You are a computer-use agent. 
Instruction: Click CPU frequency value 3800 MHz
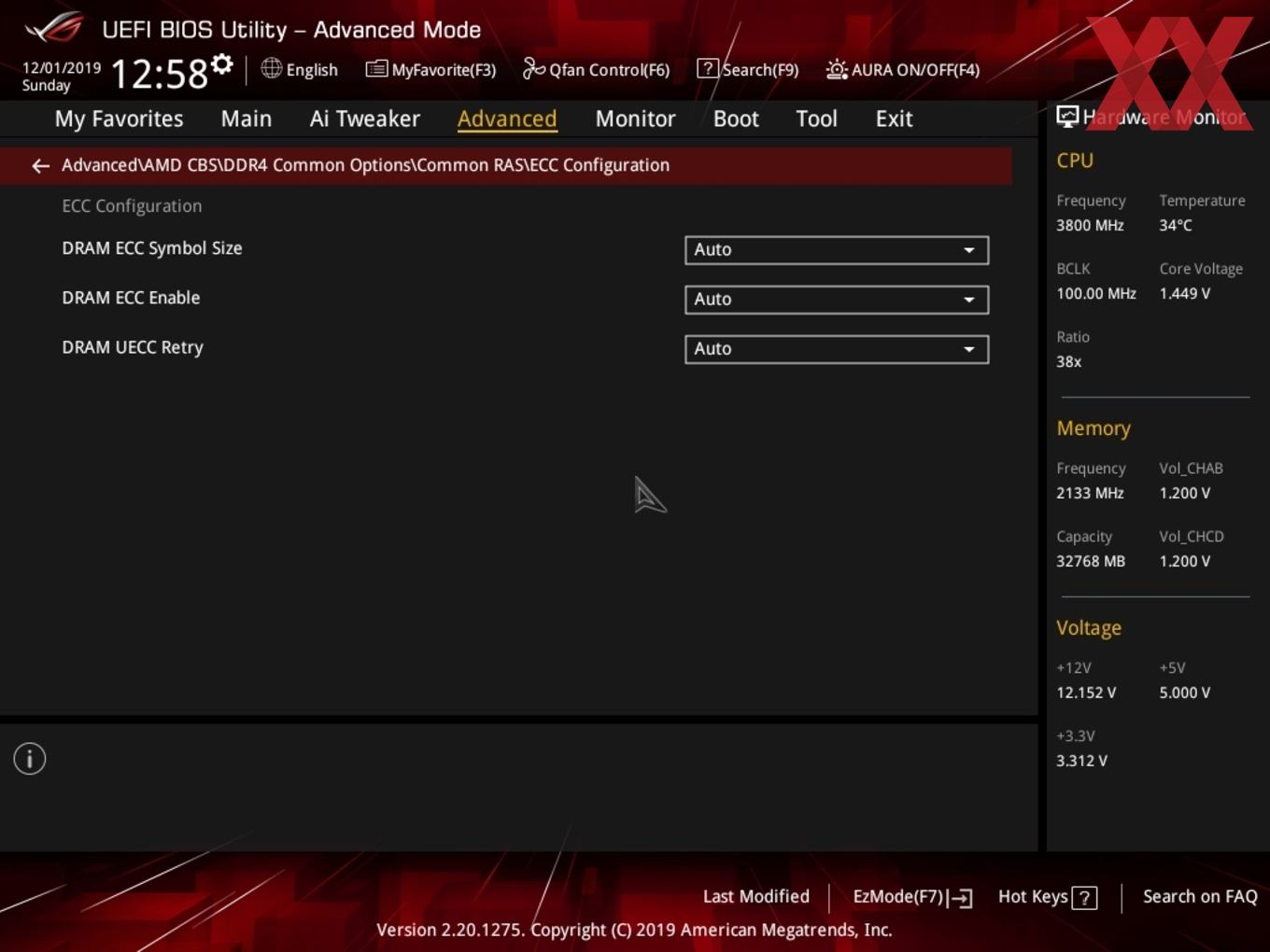click(x=1090, y=225)
